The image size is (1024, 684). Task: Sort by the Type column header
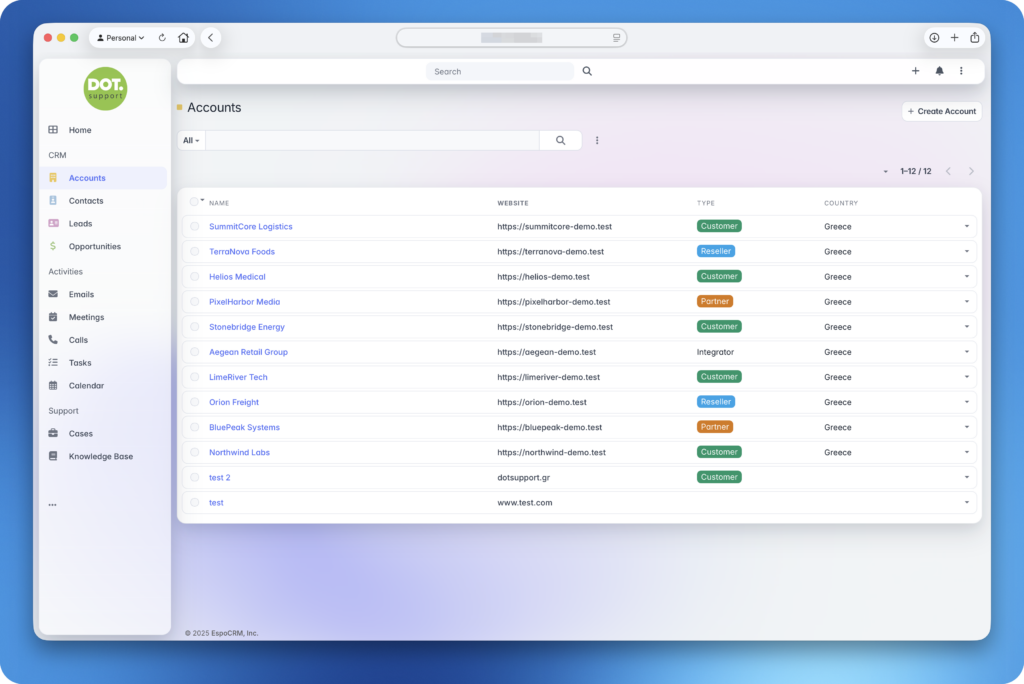[x=706, y=203]
